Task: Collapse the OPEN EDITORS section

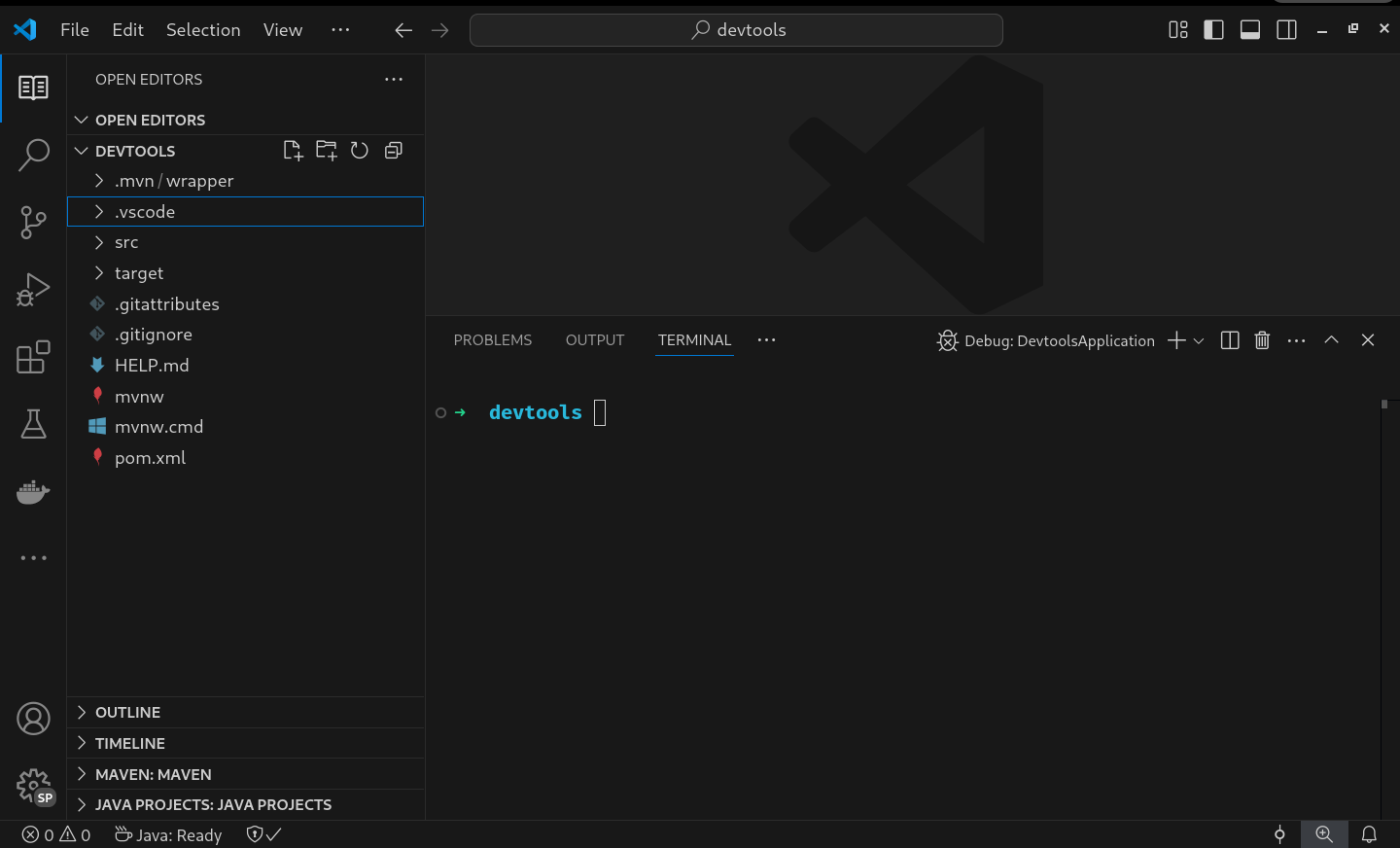Action: [x=245, y=120]
